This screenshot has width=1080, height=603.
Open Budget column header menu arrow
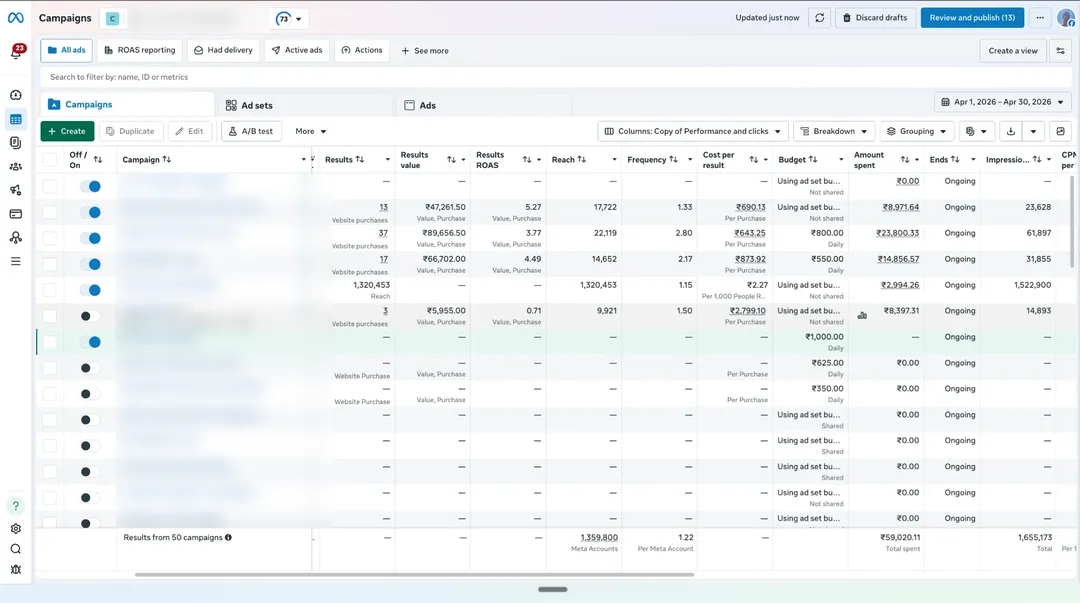[x=841, y=160]
